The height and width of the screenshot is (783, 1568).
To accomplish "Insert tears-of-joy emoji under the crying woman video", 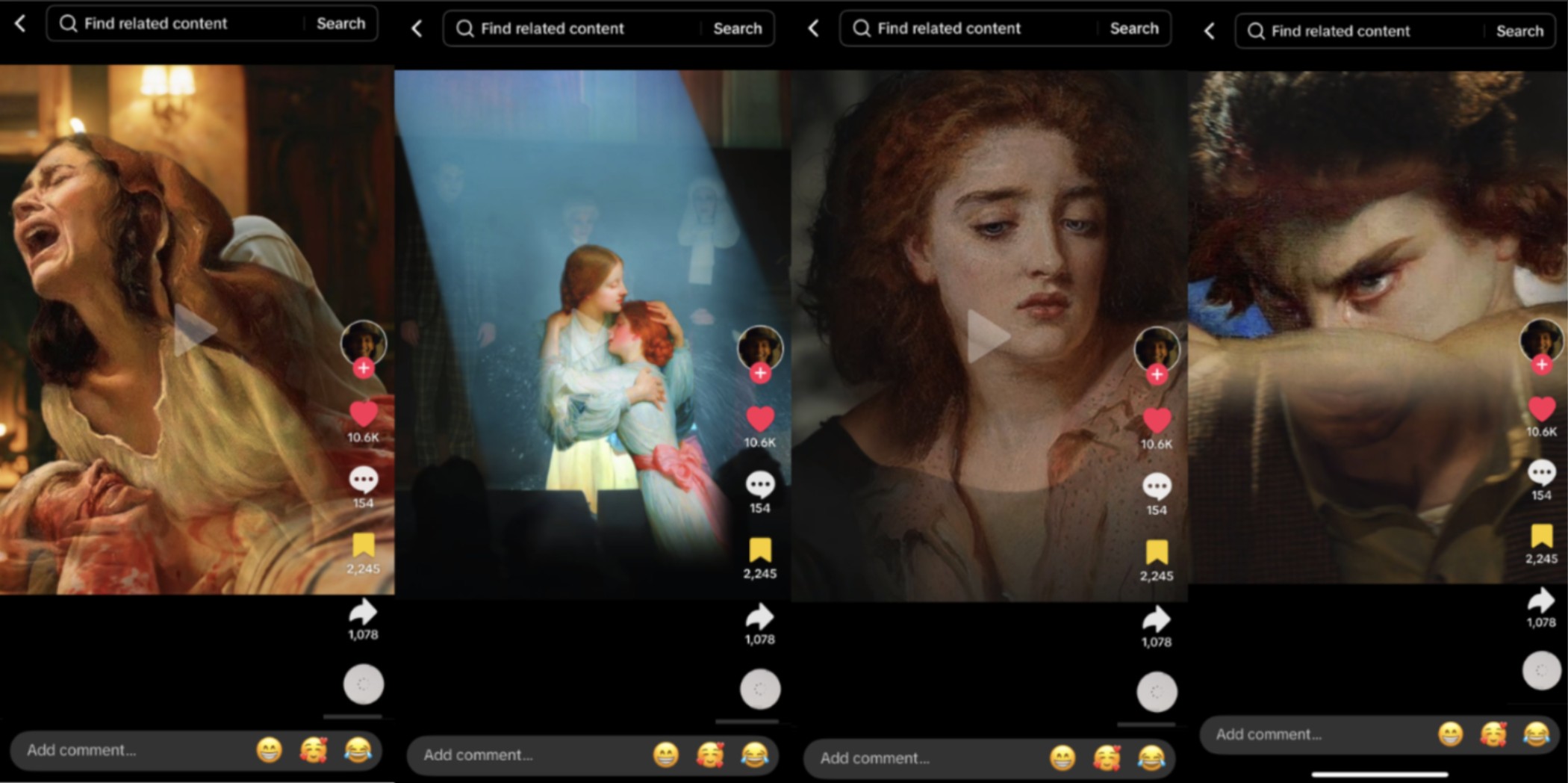I will (358, 749).
